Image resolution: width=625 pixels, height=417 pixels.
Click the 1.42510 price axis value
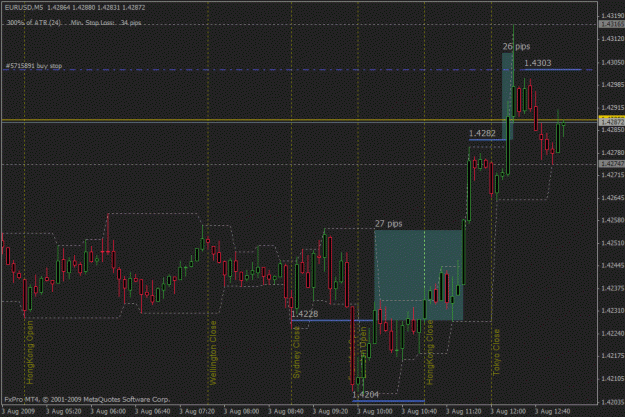612,243
